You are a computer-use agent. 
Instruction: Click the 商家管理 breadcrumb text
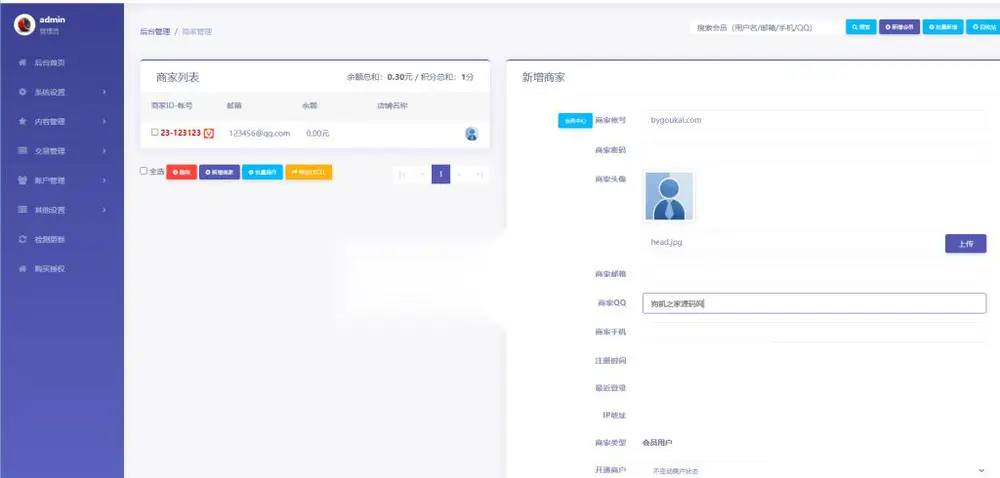pos(197,31)
